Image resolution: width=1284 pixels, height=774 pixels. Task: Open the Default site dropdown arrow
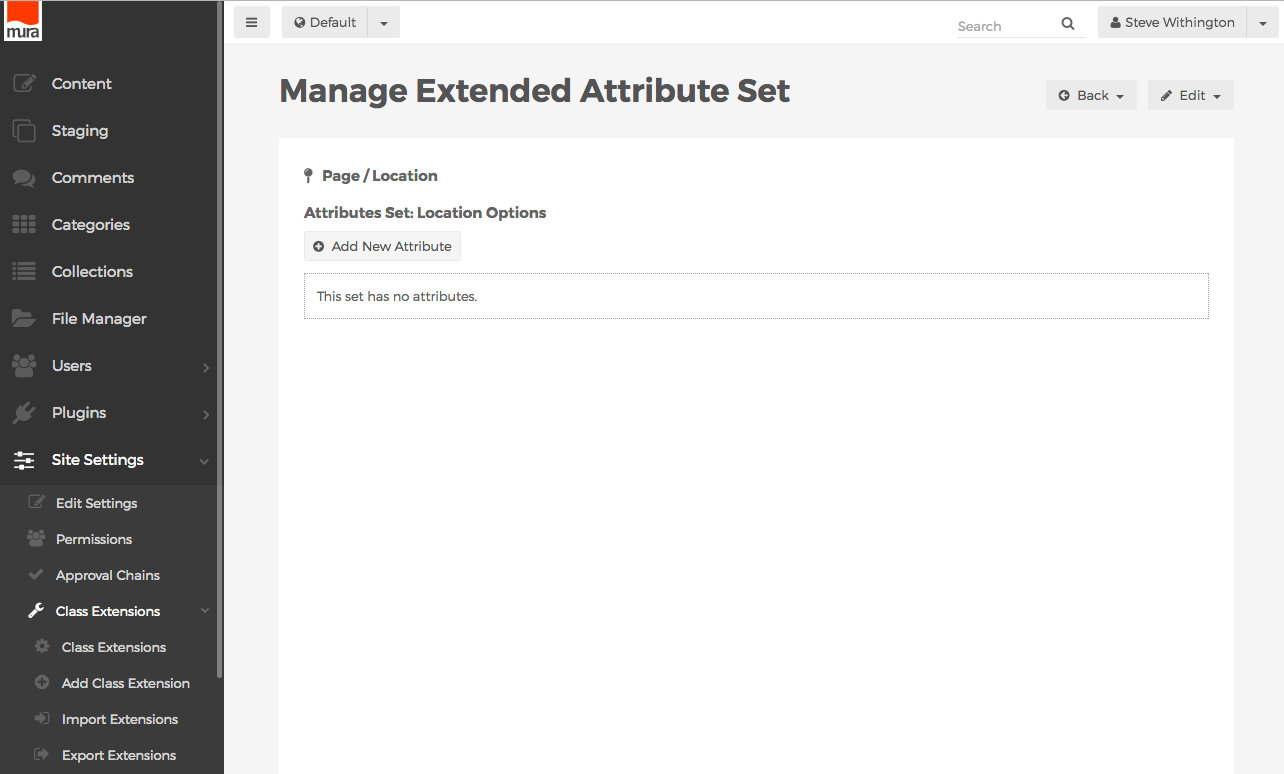tap(384, 23)
